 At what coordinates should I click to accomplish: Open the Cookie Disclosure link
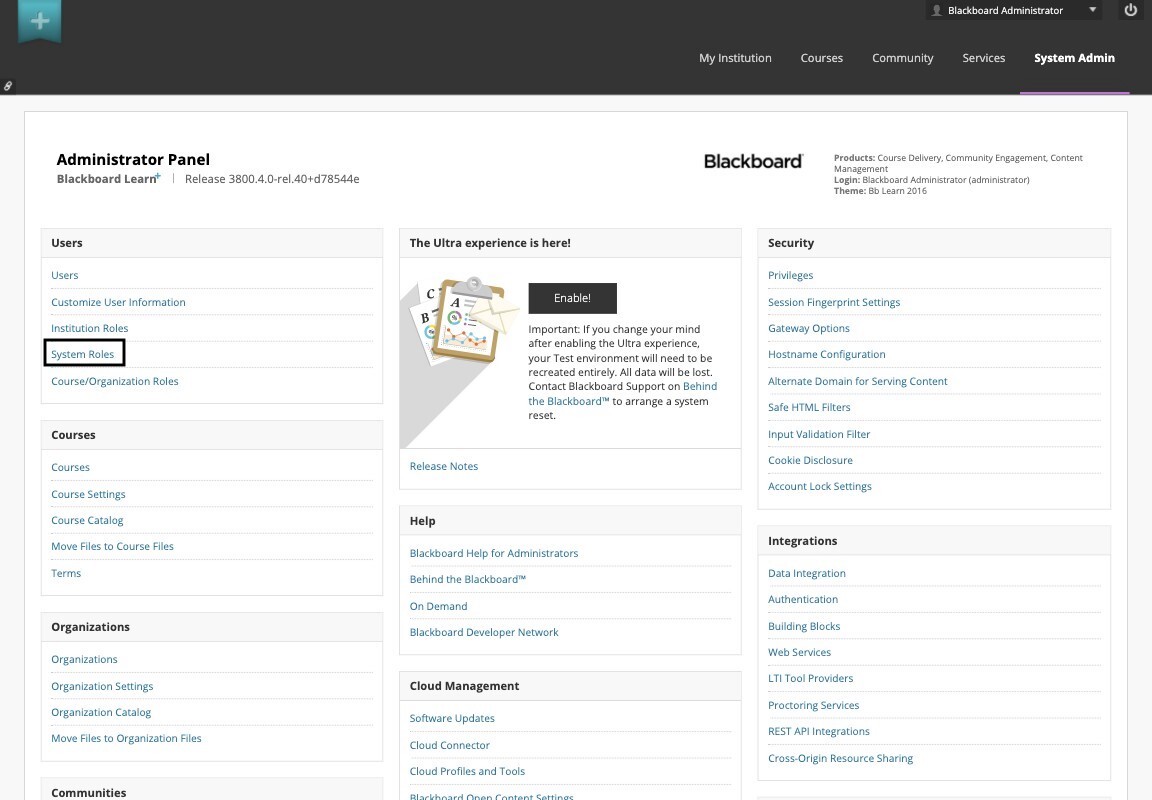point(810,460)
